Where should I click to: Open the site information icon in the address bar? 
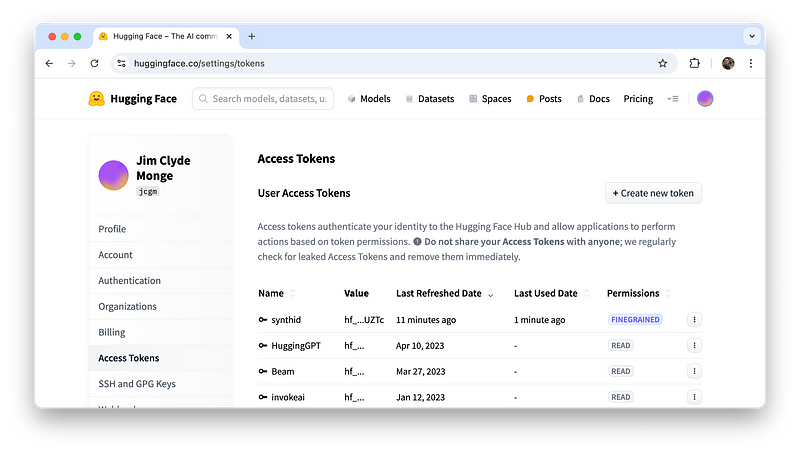pyautogui.click(x=121, y=63)
